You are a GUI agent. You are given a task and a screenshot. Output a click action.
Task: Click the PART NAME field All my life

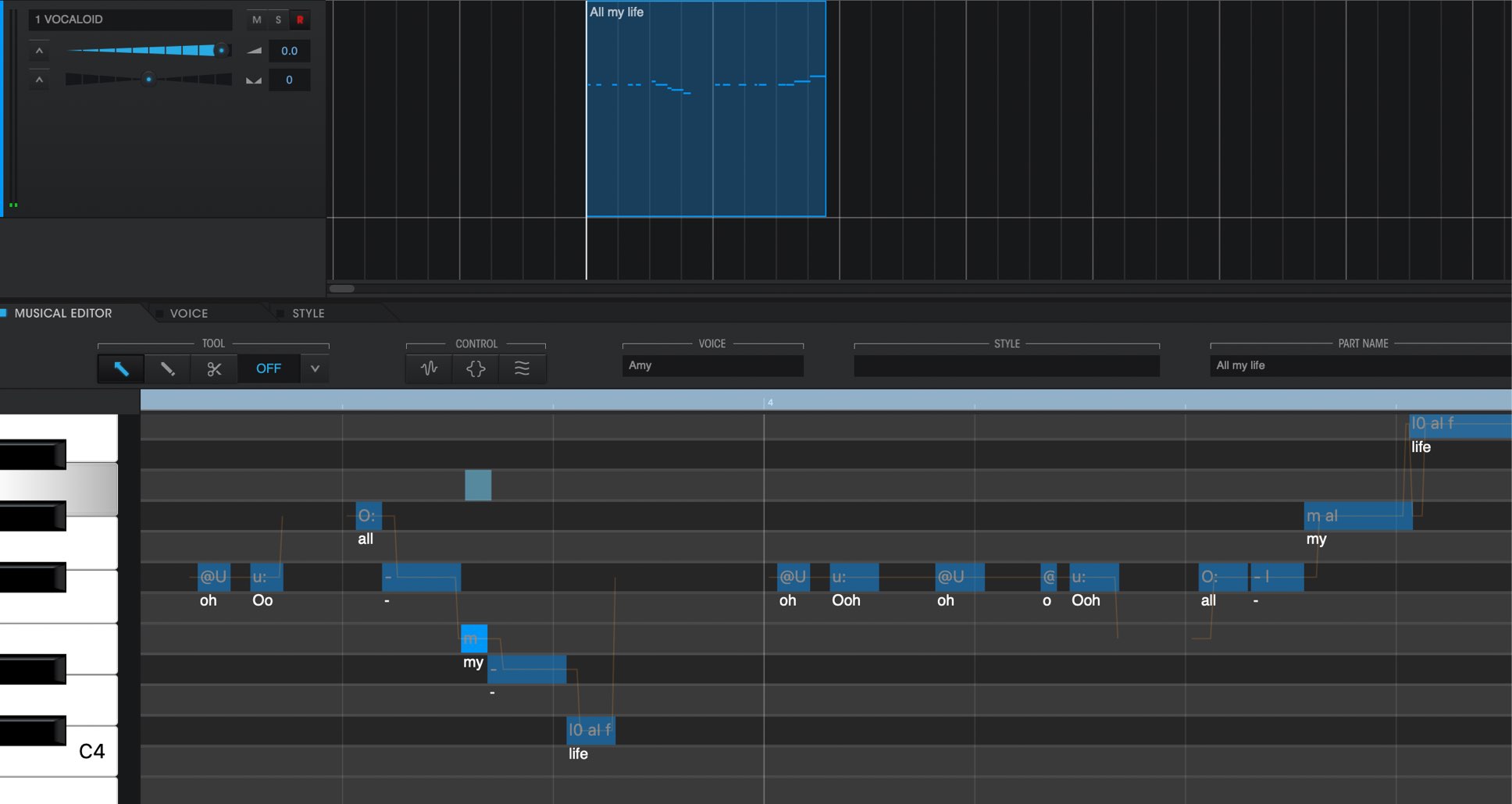point(1360,365)
